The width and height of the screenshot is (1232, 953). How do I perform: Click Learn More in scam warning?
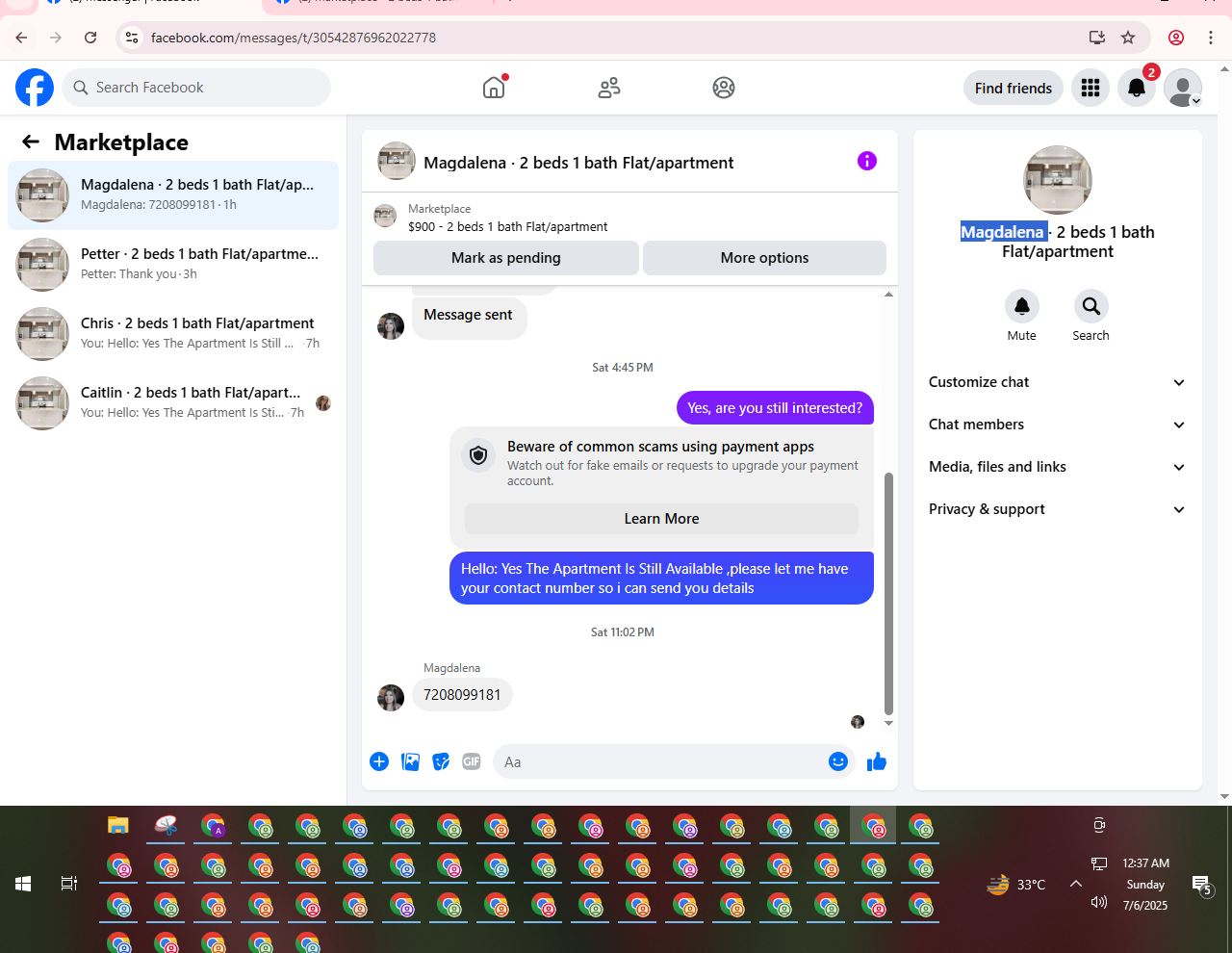[661, 519]
